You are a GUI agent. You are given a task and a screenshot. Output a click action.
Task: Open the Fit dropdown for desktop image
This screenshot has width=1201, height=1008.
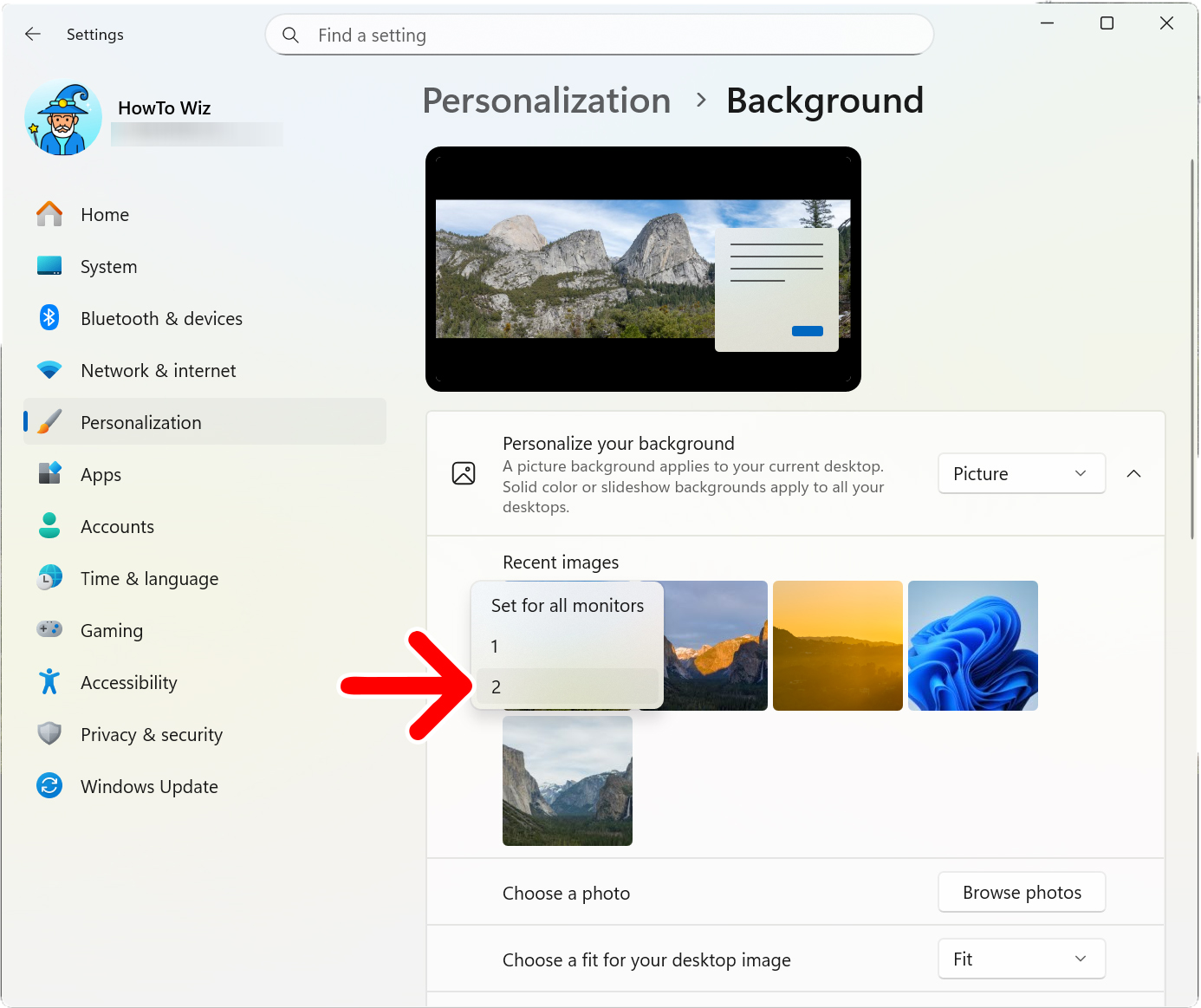1022,959
